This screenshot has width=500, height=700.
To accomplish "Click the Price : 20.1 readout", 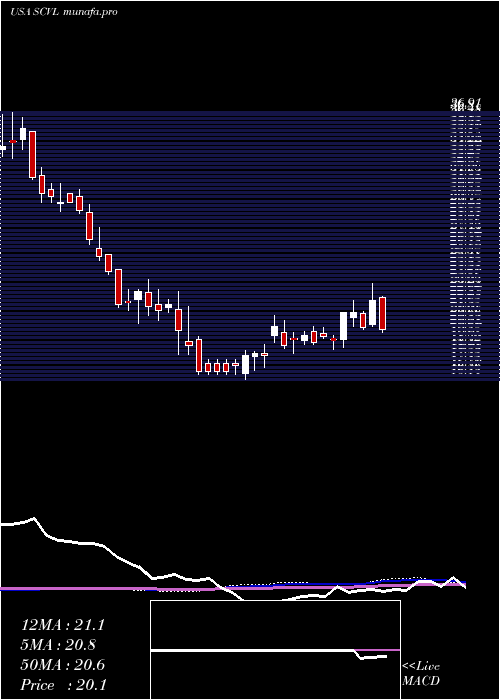I will [62, 685].
